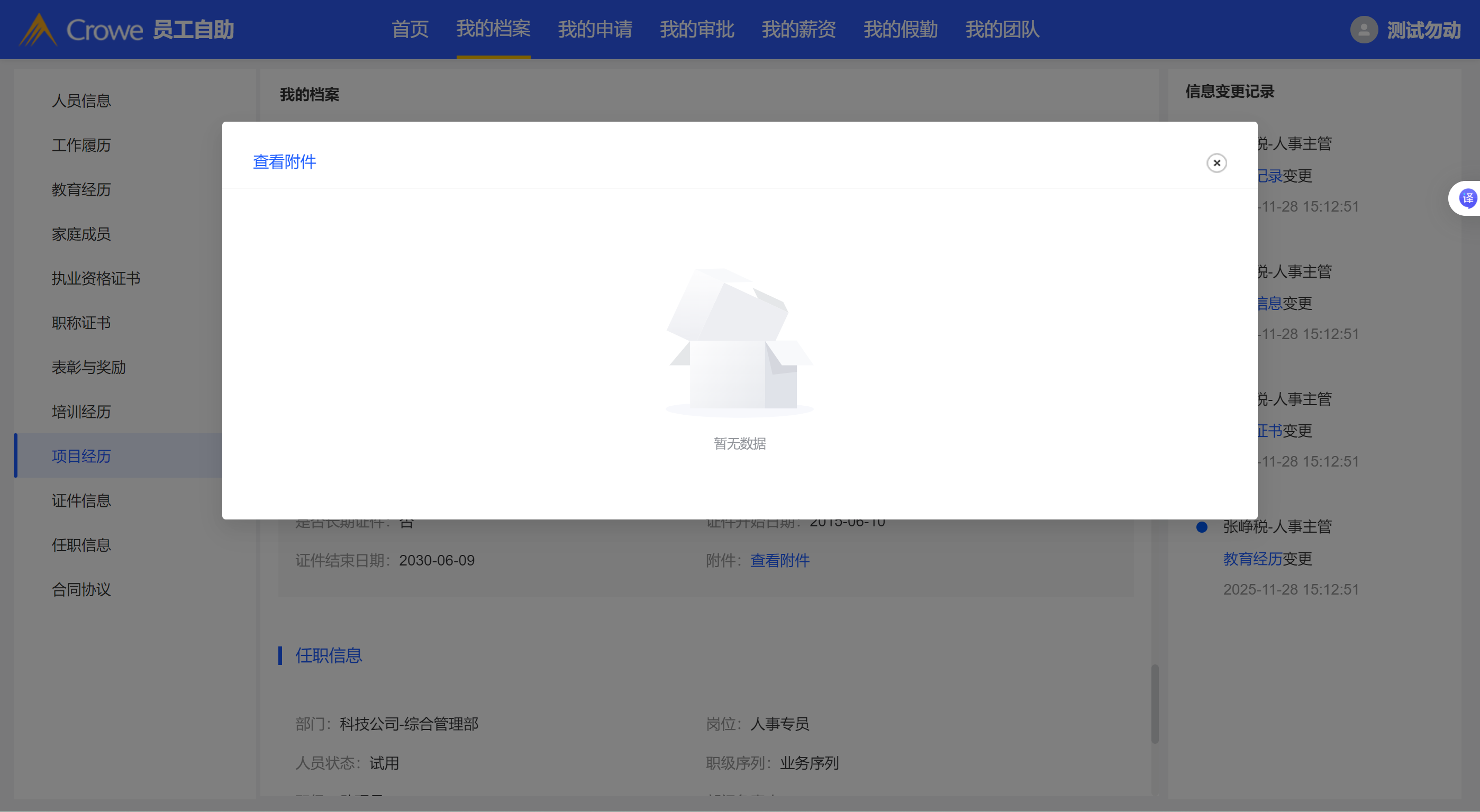Click the 查看附件 attachment link

point(779,561)
